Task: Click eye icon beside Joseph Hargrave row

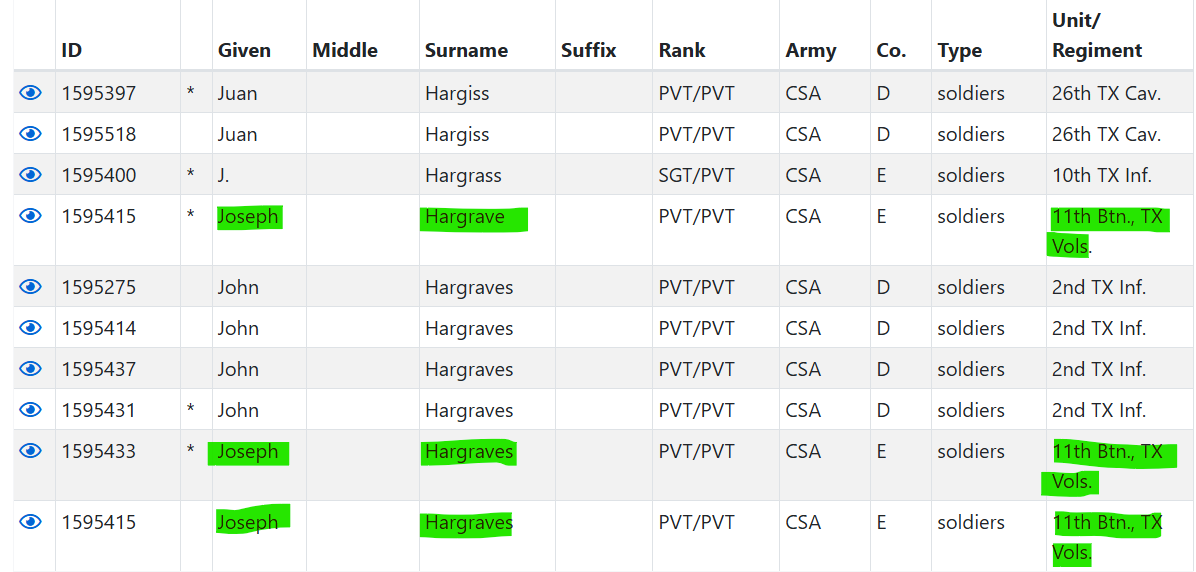Action: click(x=31, y=216)
